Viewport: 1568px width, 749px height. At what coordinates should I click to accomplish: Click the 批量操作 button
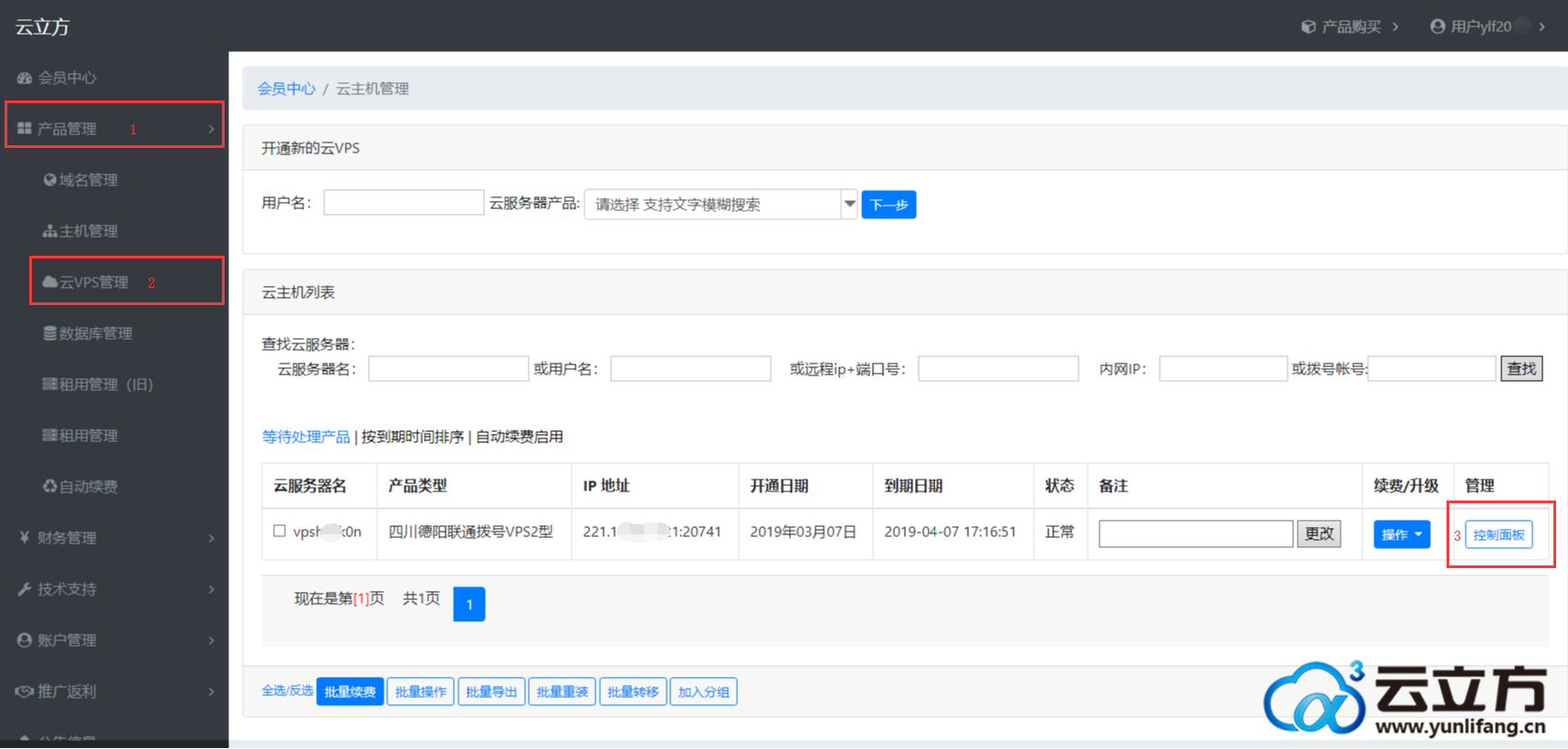[421, 691]
